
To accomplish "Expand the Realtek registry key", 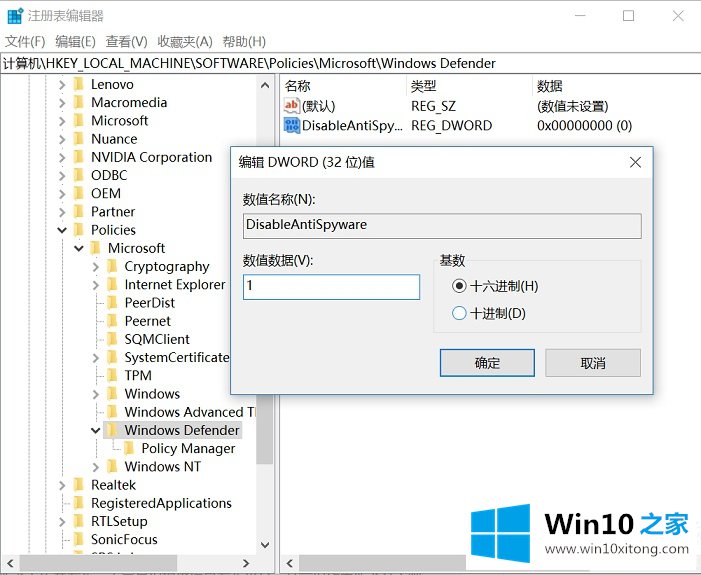I will coord(62,485).
